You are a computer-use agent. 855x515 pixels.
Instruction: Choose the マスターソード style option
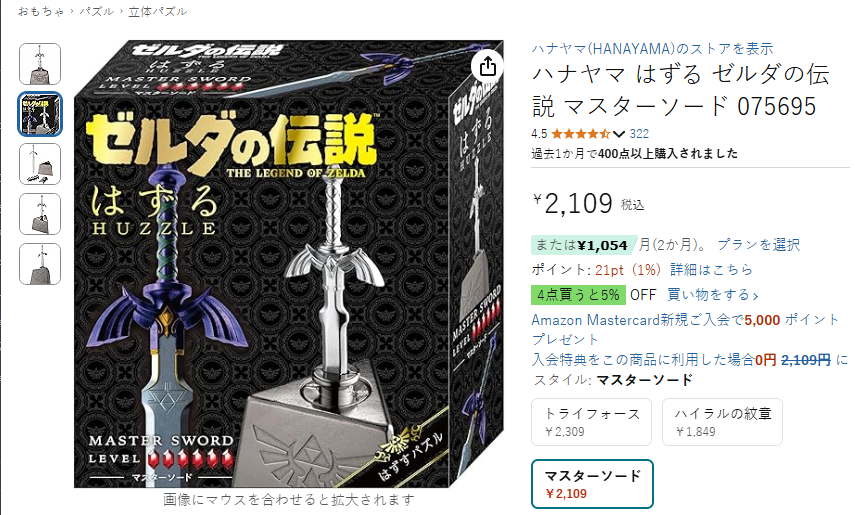592,484
